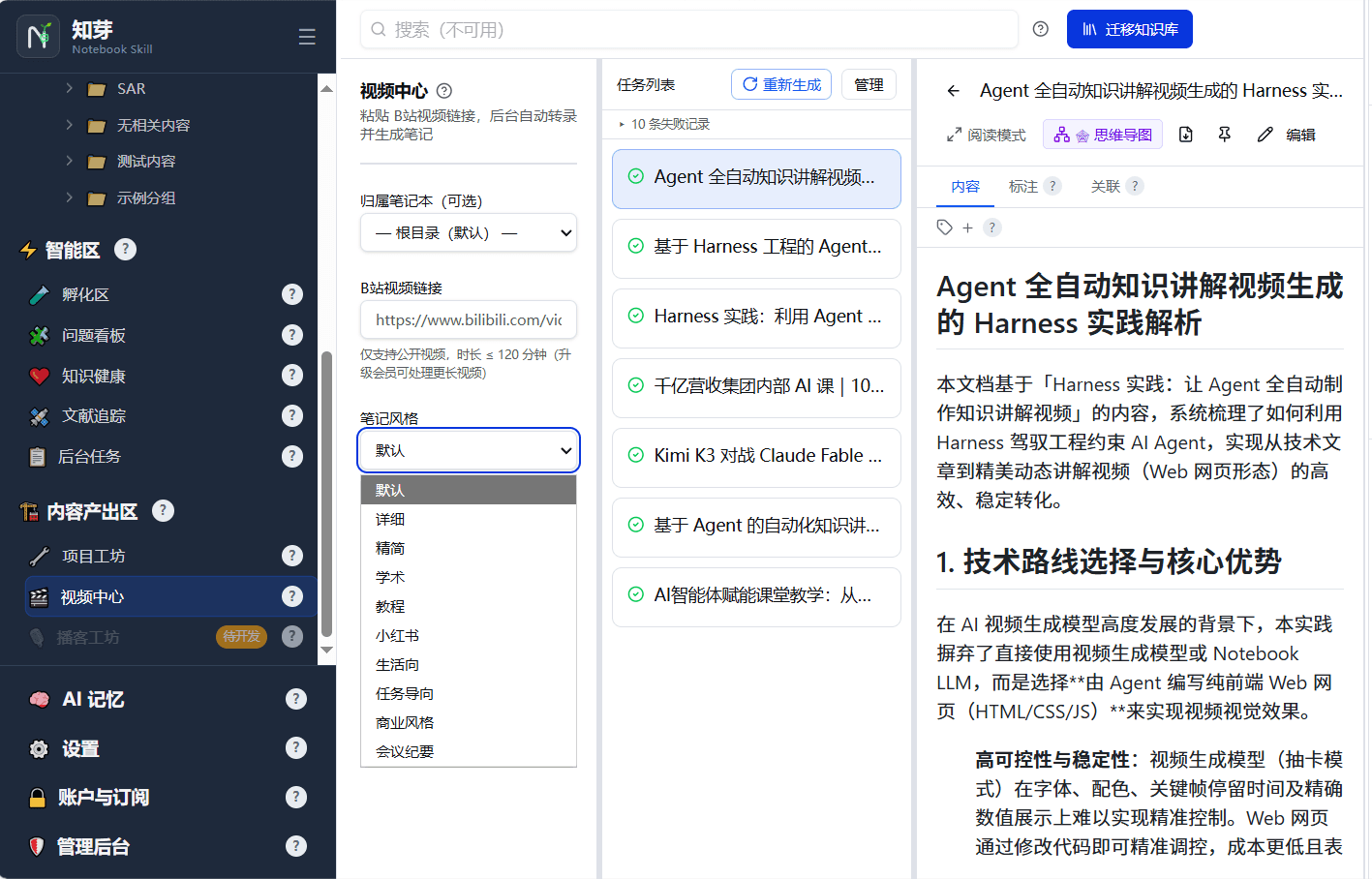The height and width of the screenshot is (879, 1372).
Task: Open the 问题看板 sidebar item
Action: click(93, 335)
